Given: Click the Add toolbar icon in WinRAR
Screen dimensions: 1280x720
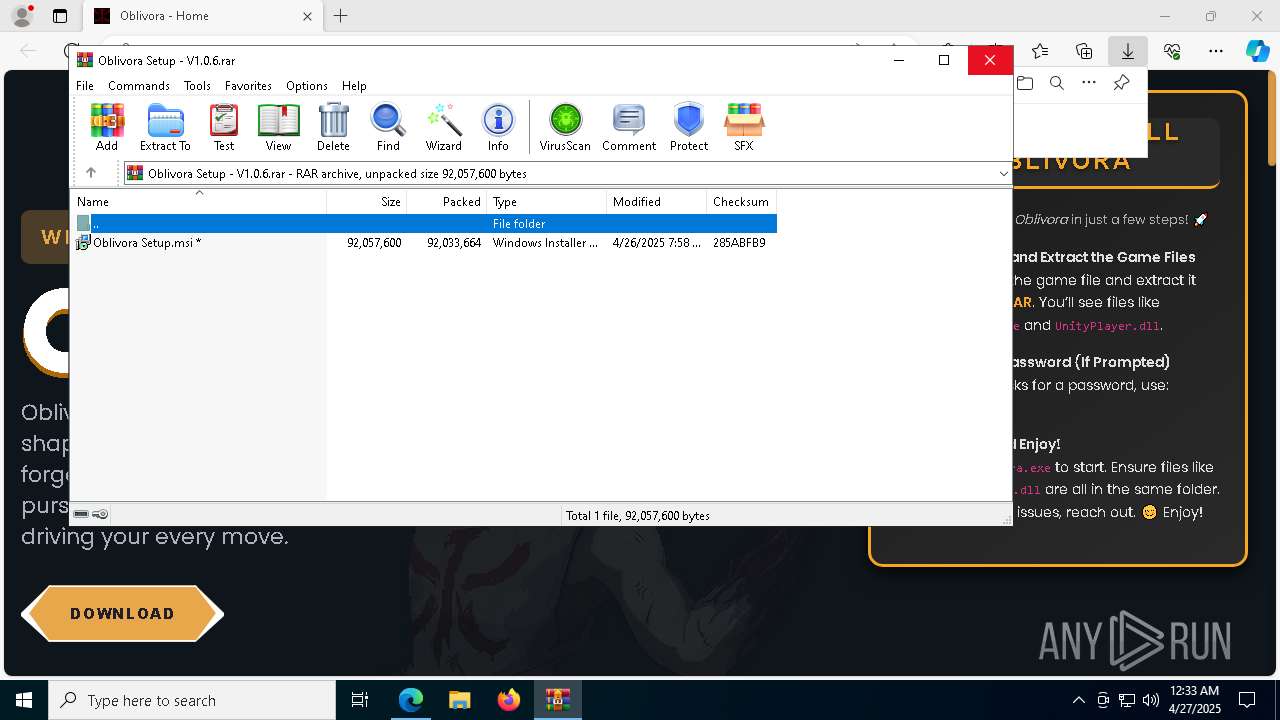Looking at the screenshot, I should click(x=106, y=127).
